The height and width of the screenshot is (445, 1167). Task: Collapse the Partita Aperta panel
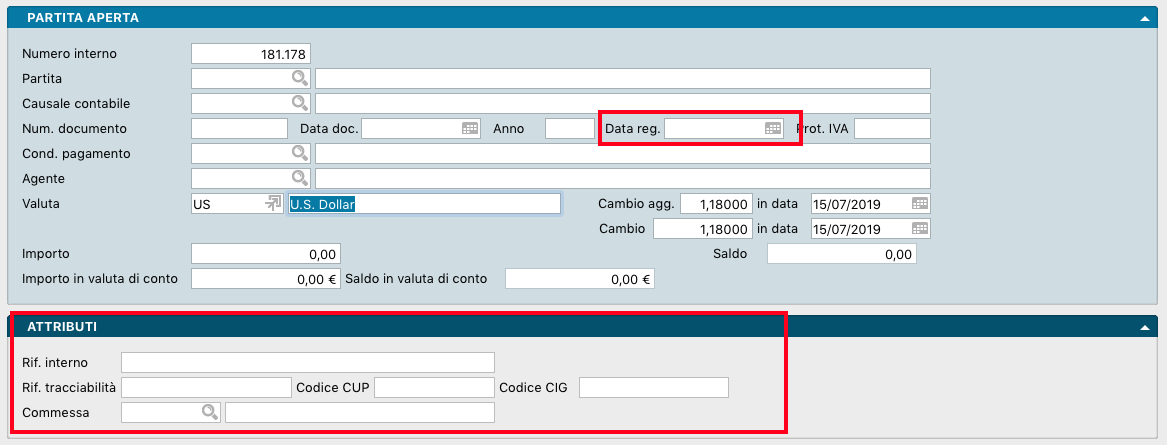pos(1144,18)
